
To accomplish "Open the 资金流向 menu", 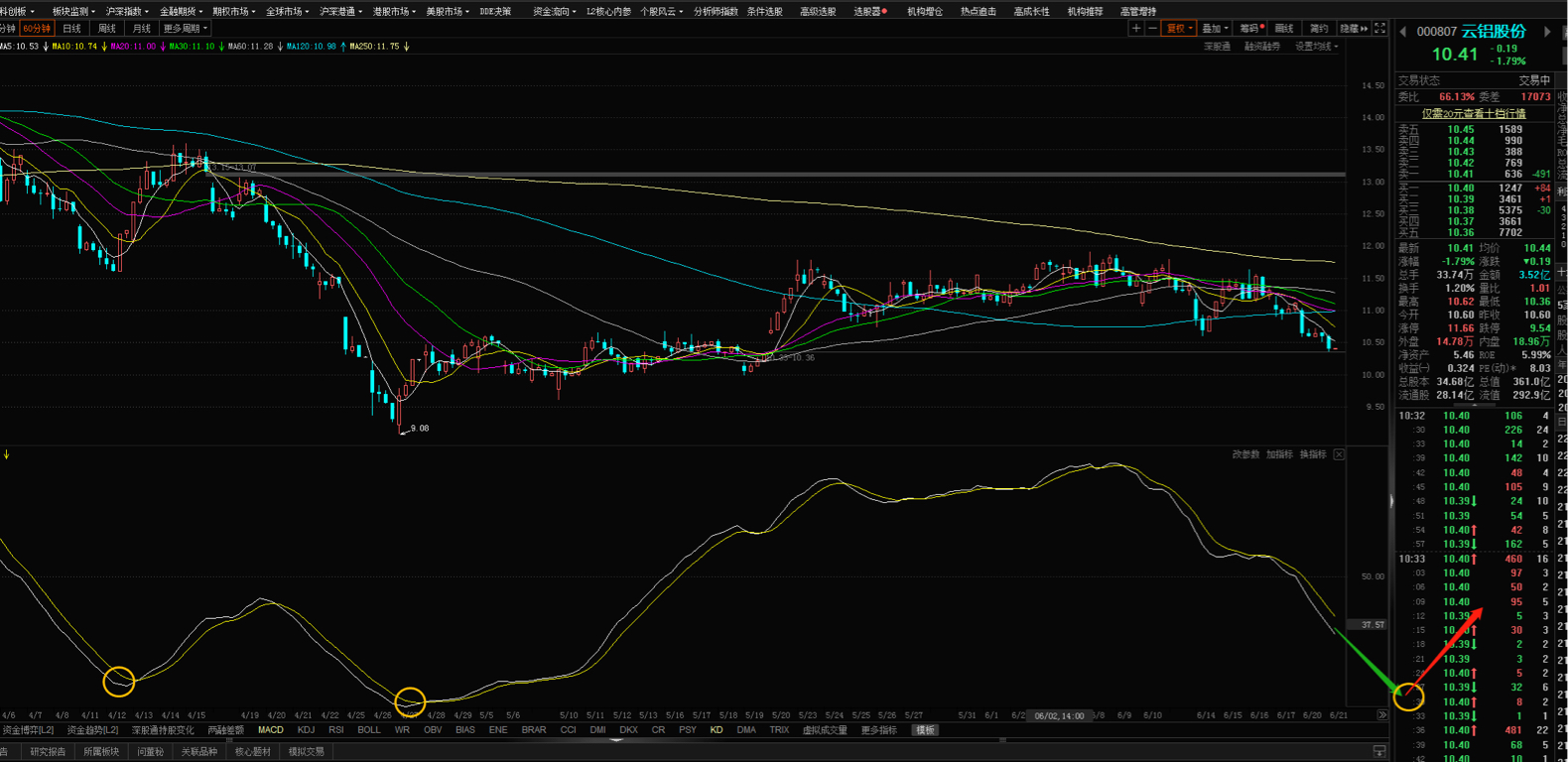I will [x=554, y=11].
